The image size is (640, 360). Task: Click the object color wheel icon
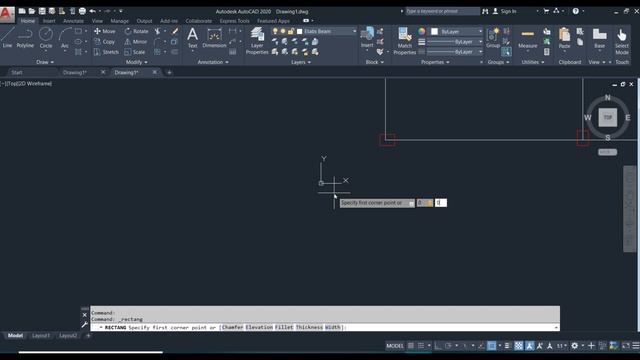point(422,31)
